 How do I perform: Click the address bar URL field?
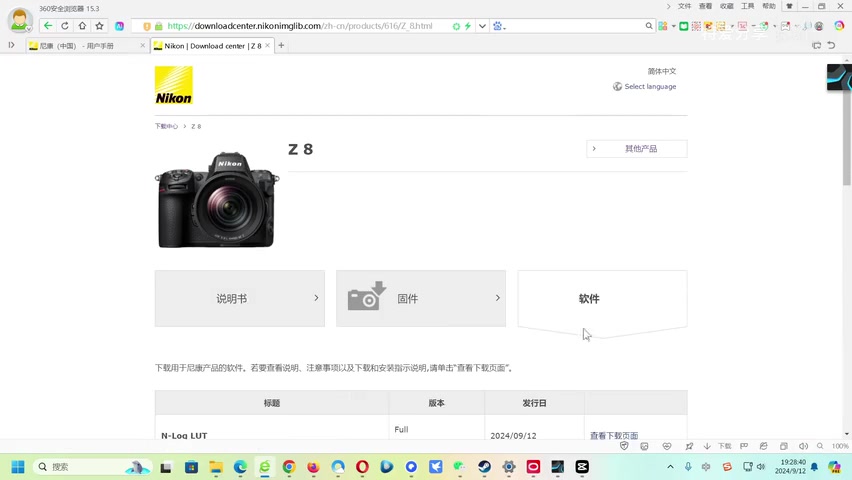coord(300,26)
